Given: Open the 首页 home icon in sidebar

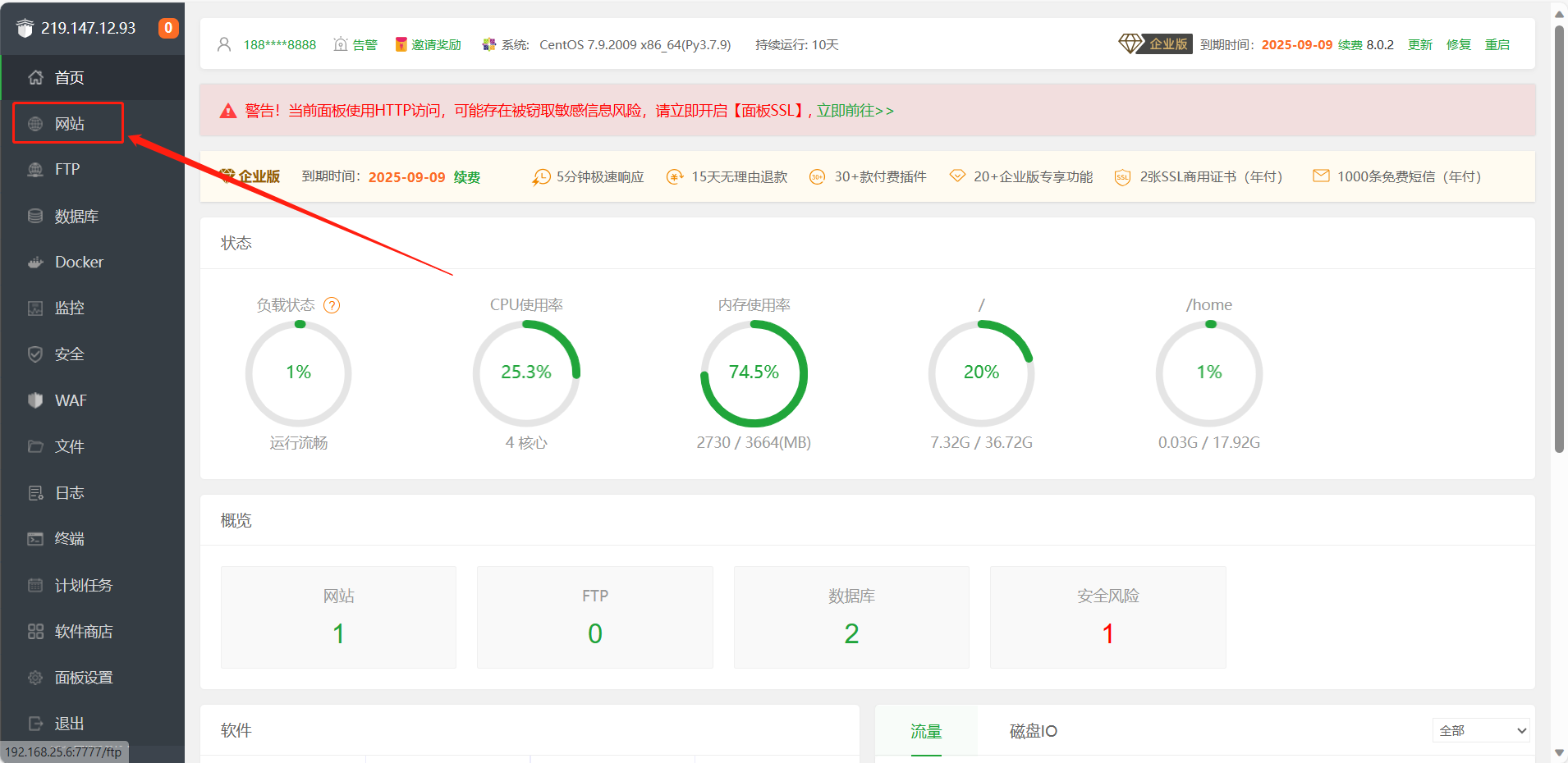Looking at the screenshot, I should (x=35, y=77).
